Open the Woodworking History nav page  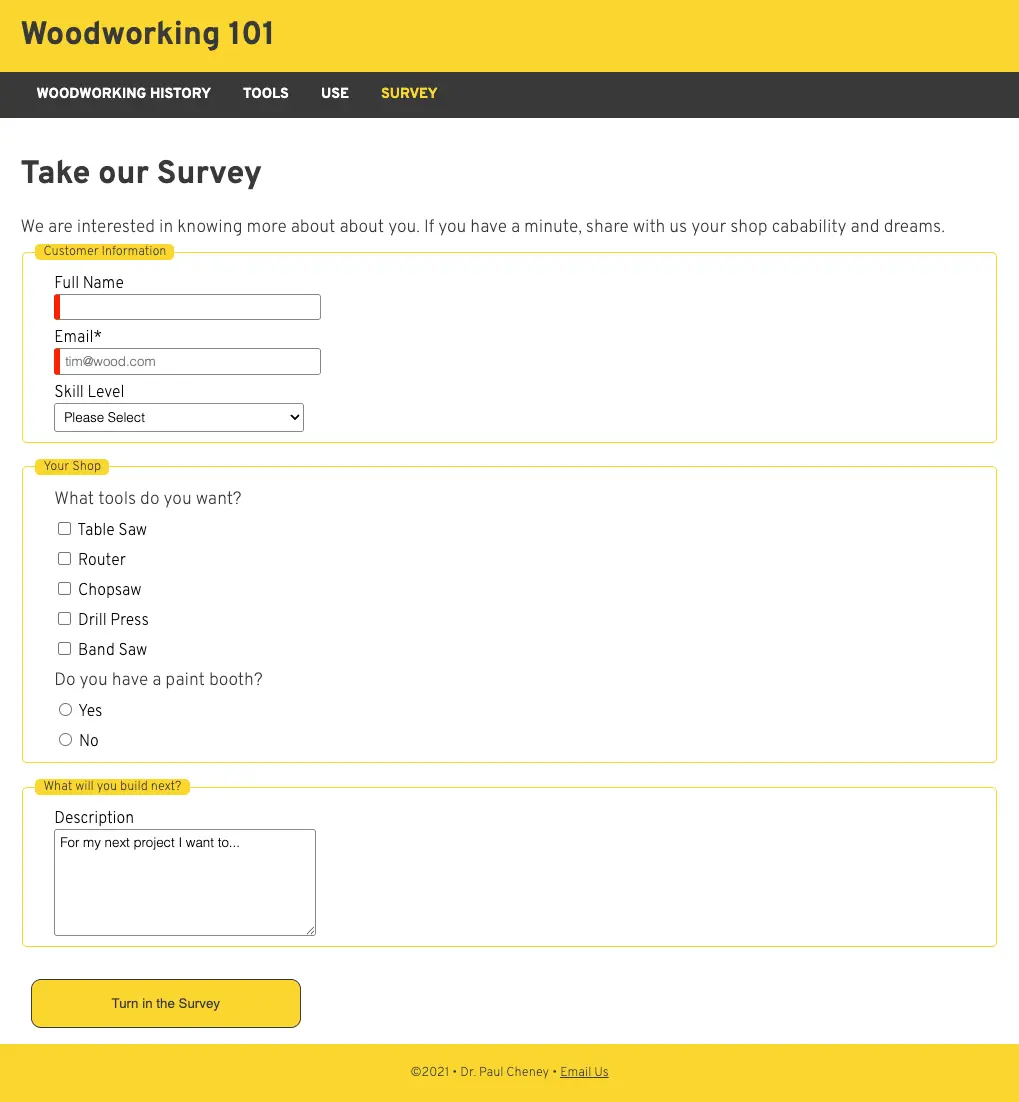point(124,93)
